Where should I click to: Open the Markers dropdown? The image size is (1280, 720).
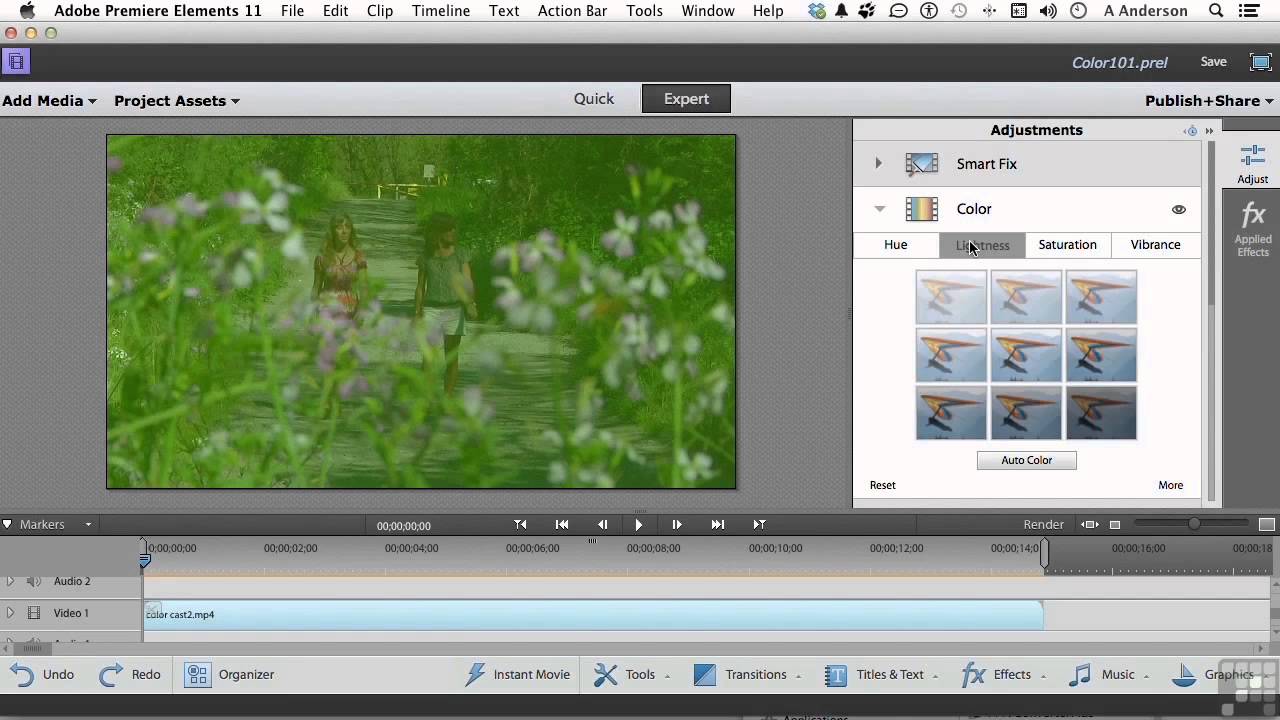tap(88, 525)
